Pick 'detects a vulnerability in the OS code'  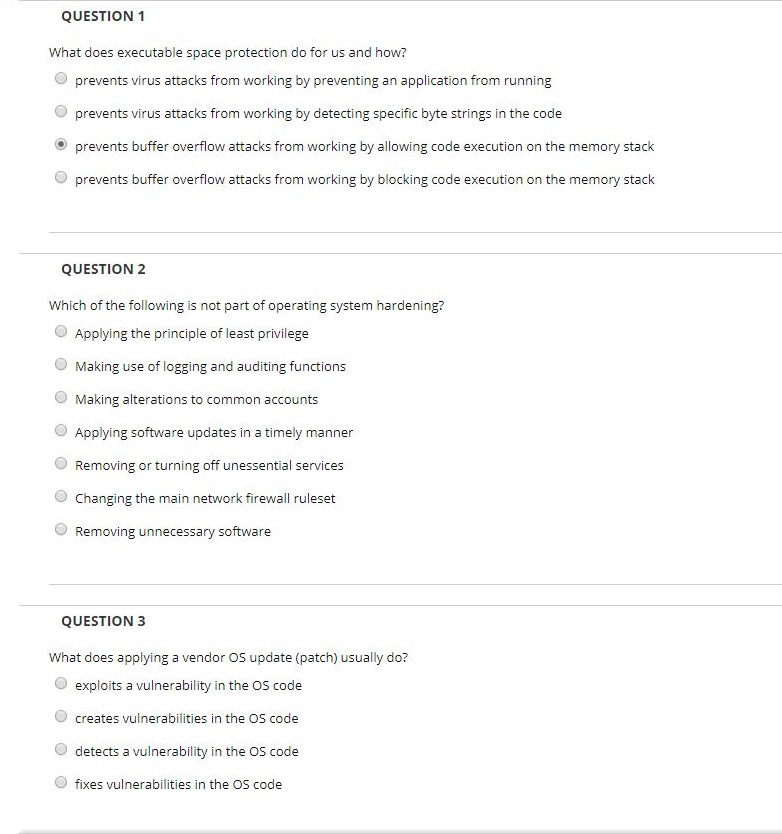pyautogui.click(x=61, y=749)
